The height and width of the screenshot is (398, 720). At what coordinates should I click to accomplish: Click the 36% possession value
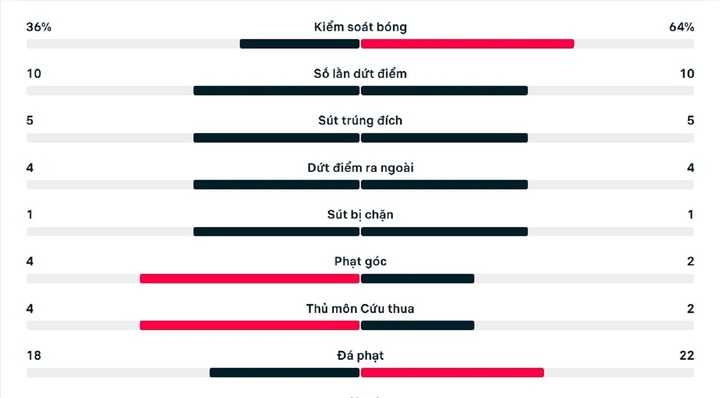click(39, 27)
